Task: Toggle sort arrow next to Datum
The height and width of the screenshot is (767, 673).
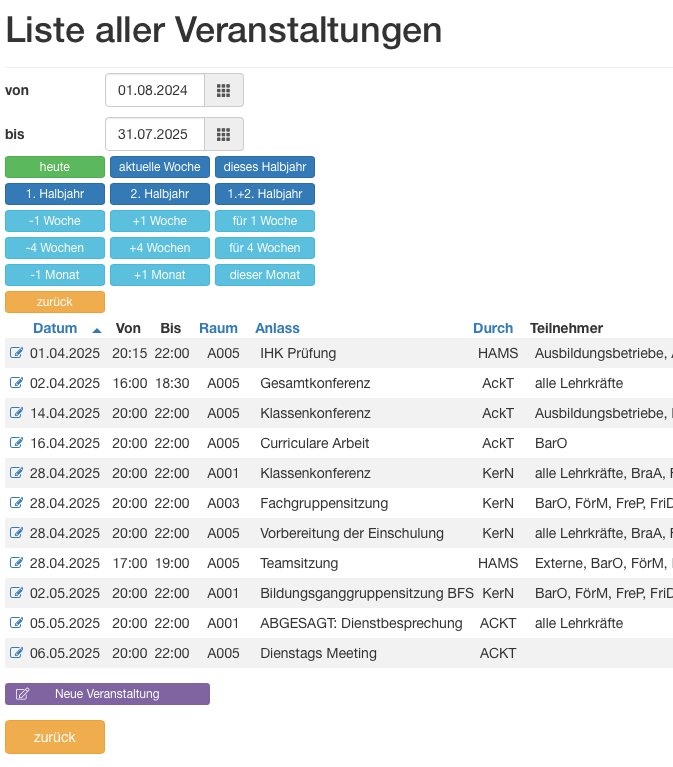Action: [x=97, y=330]
